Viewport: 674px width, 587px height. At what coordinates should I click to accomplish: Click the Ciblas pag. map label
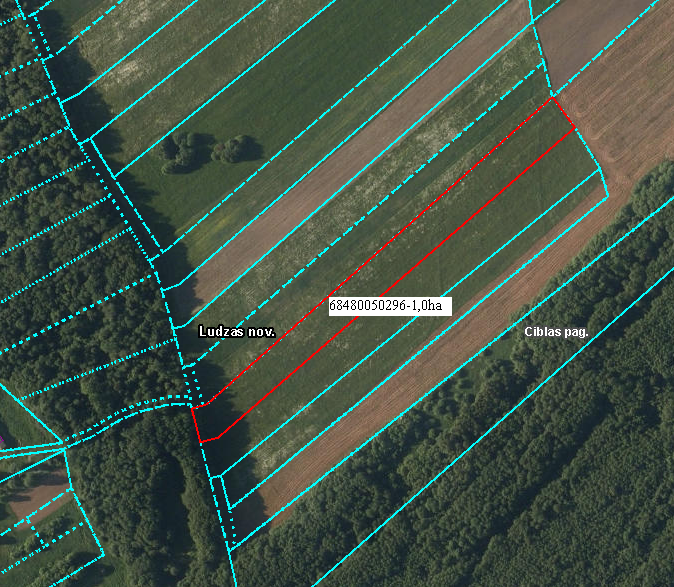tap(556, 332)
